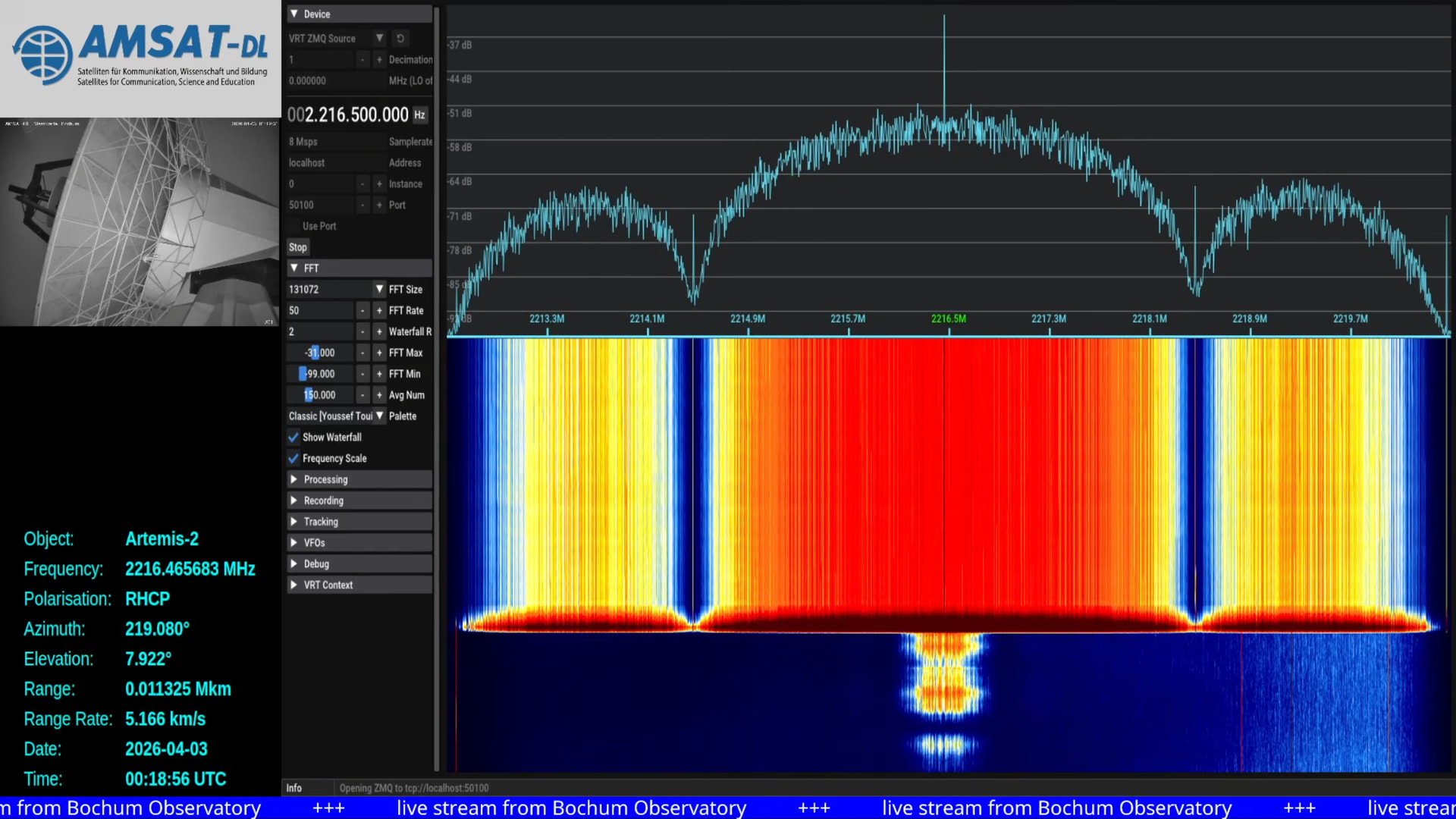Disable the Show Waterfall checkbox
The width and height of the screenshot is (1456, 819).
click(293, 438)
